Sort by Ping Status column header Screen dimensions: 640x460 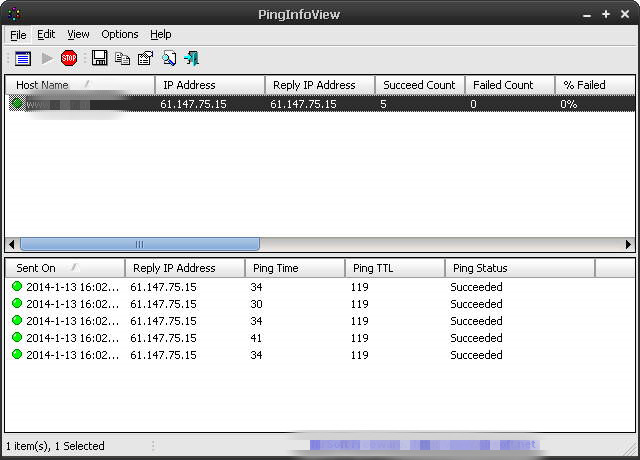click(520, 268)
